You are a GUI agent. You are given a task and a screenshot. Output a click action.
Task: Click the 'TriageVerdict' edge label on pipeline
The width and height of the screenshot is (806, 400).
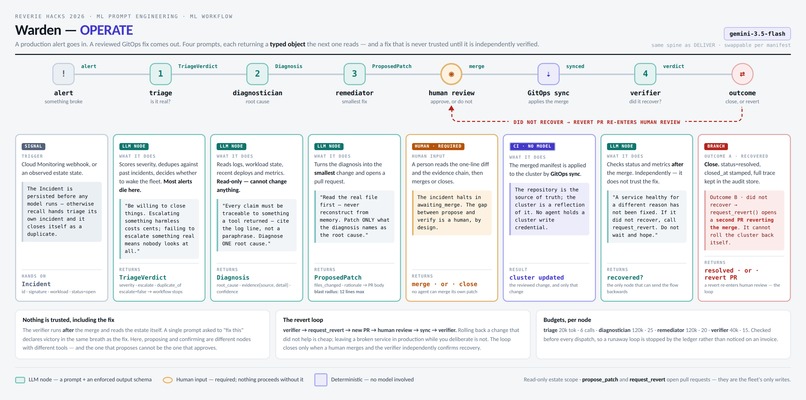point(197,66)
